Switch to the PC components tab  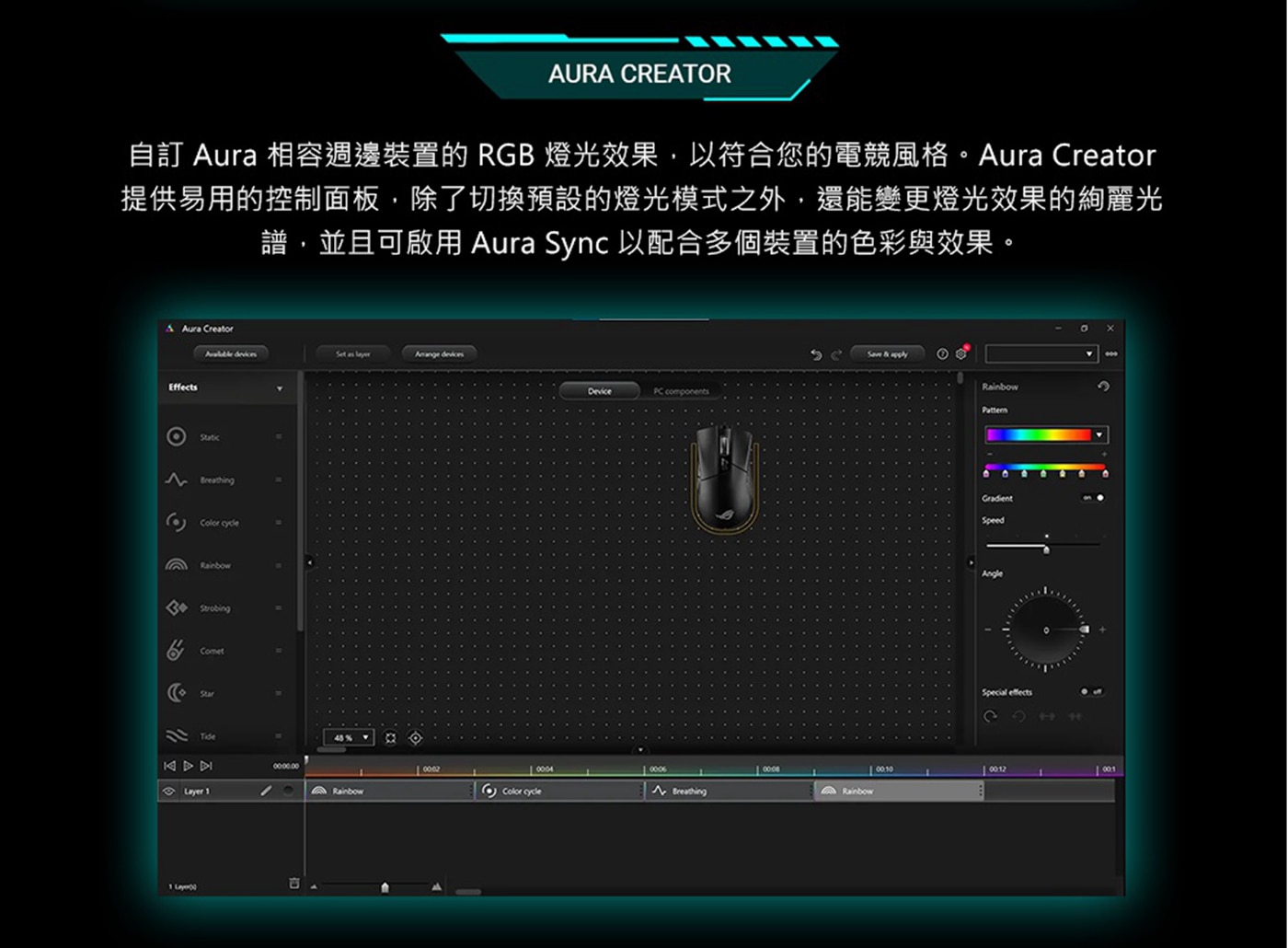681,391
